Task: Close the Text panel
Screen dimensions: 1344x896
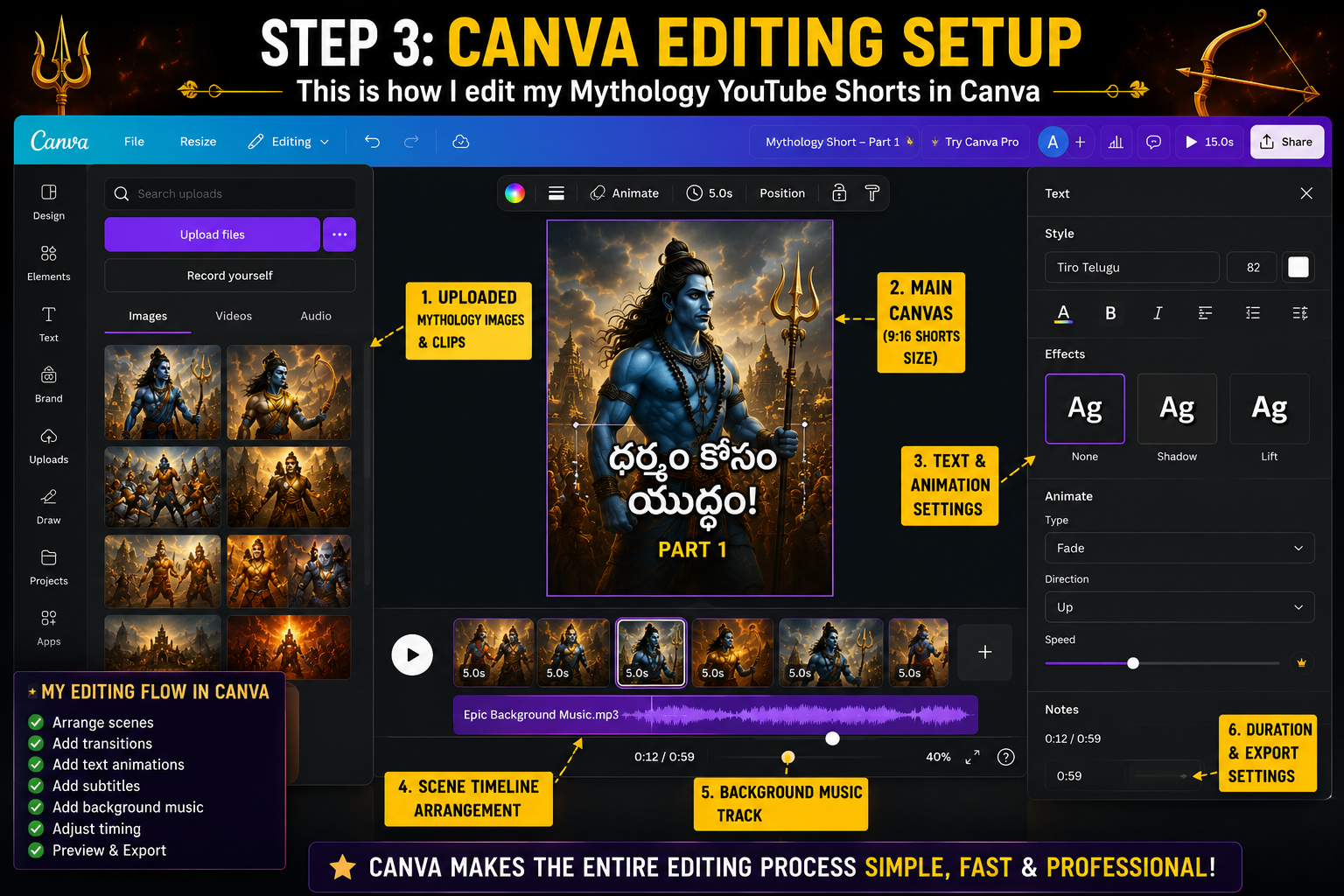Action: 1306,193
